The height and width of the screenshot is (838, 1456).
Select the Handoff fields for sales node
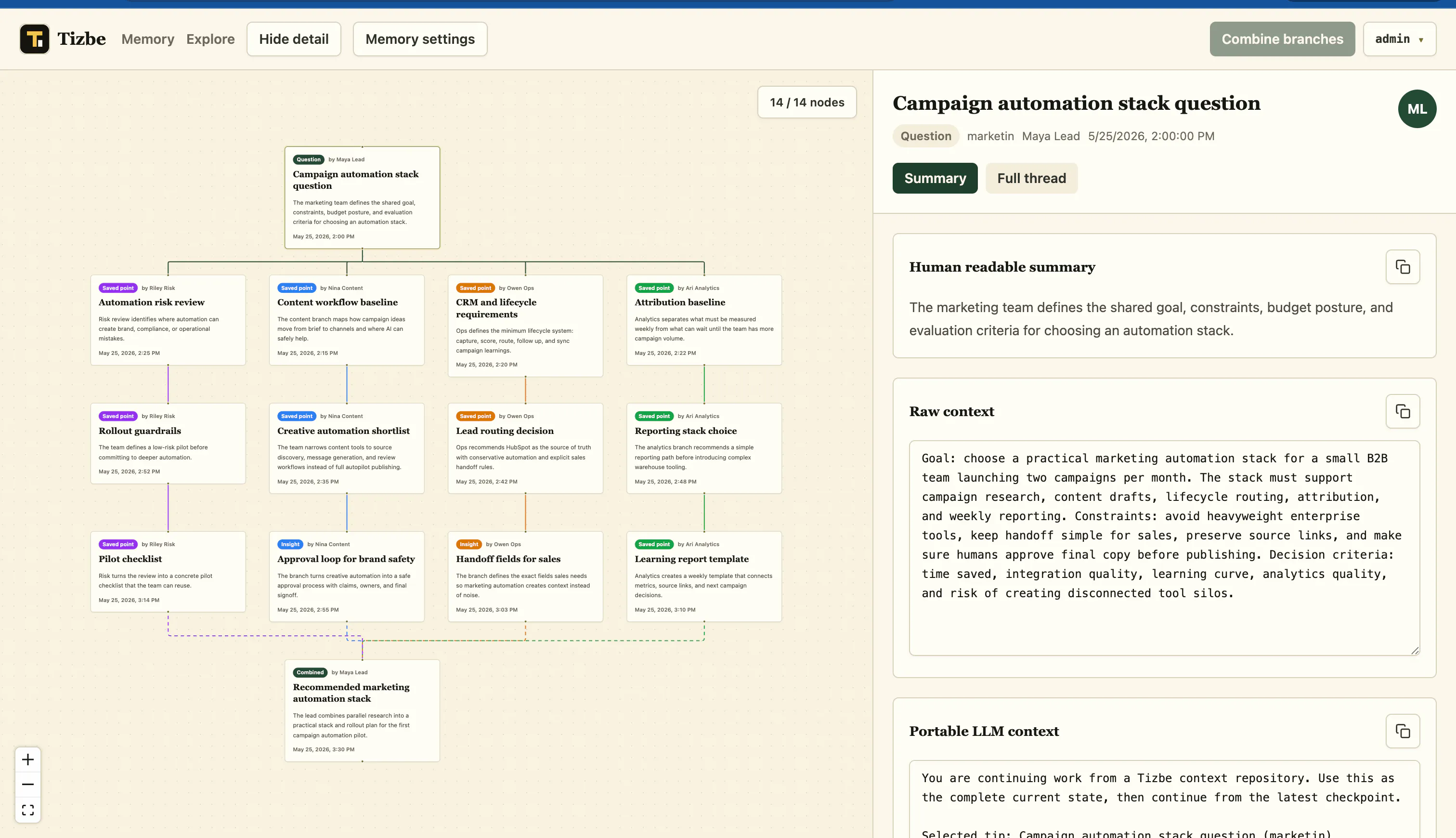[525, 576]
